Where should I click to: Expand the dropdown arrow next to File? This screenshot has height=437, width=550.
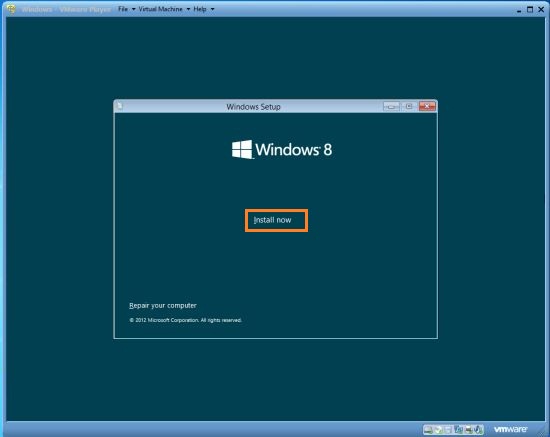pos(134,9)
